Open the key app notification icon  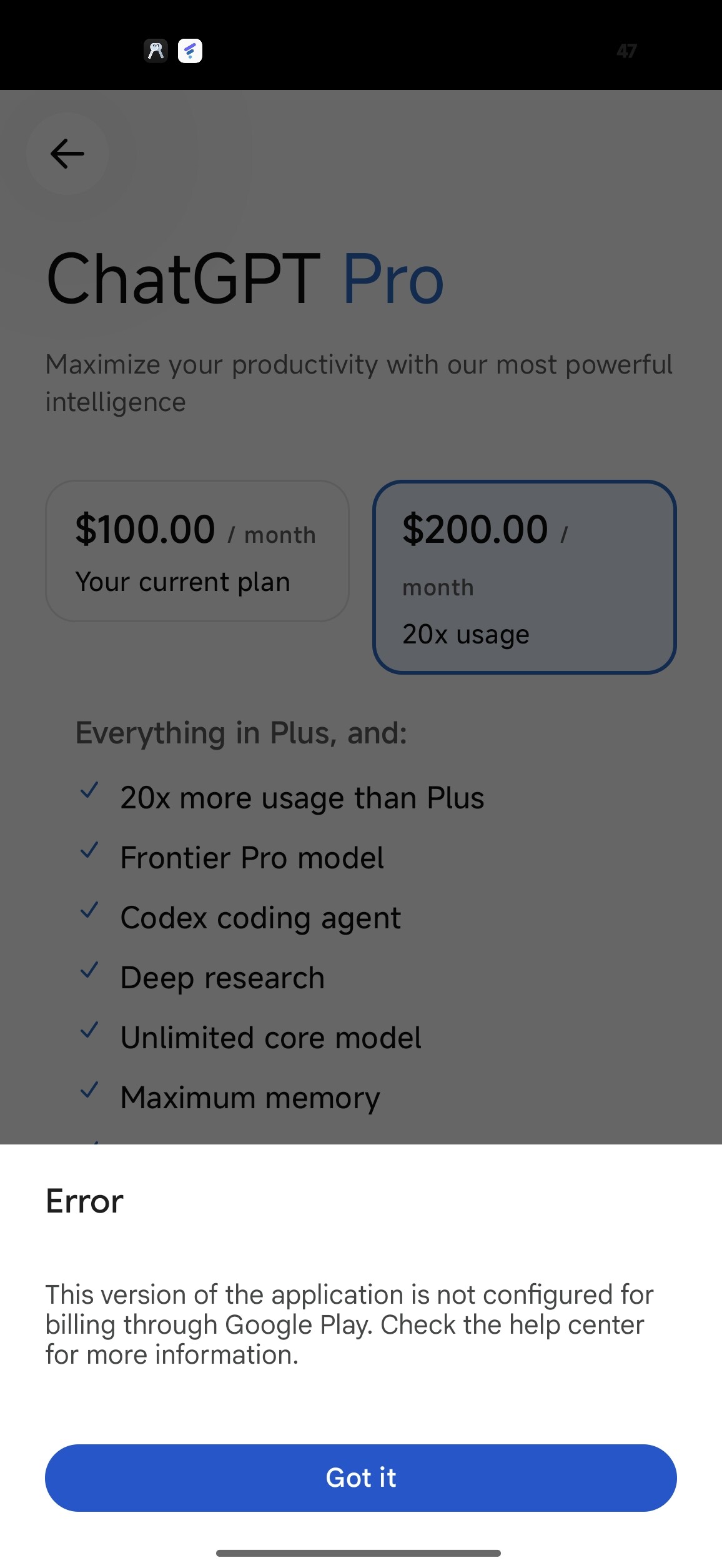click(156, 51)
